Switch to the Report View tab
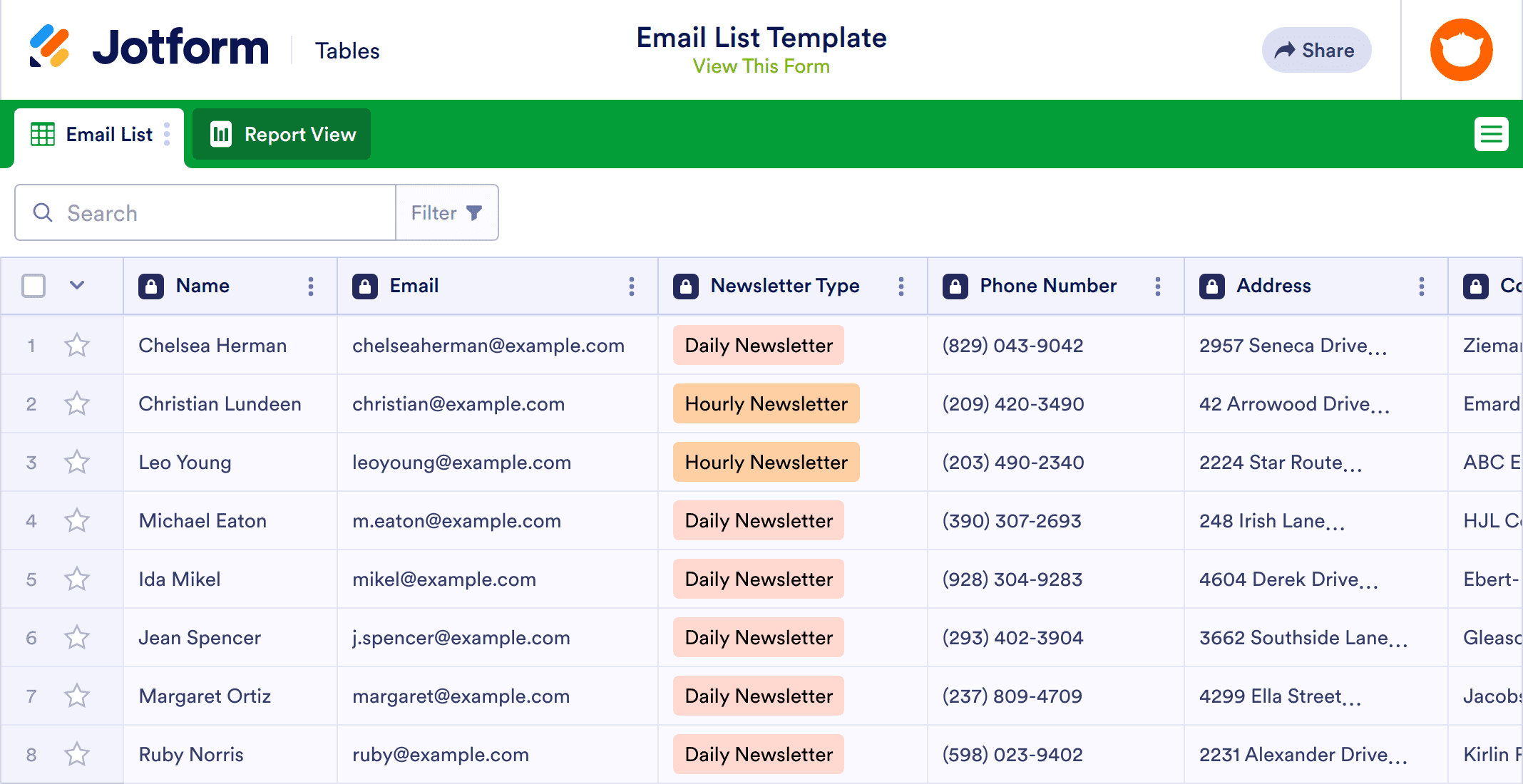The width and height of the screenshot is (1523, 784). click(x=299, y=134)
